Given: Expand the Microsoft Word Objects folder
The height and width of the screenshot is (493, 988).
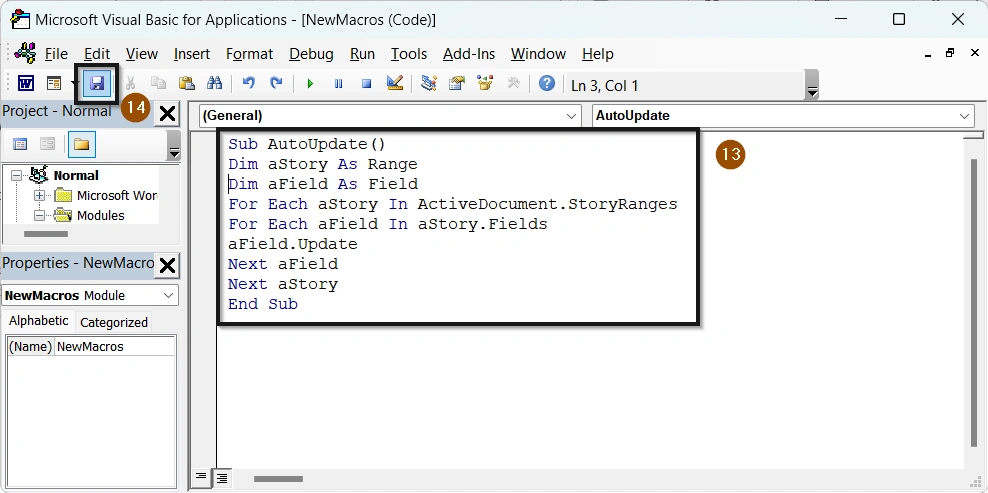Looking at the screenshot, I should (40, 195).
